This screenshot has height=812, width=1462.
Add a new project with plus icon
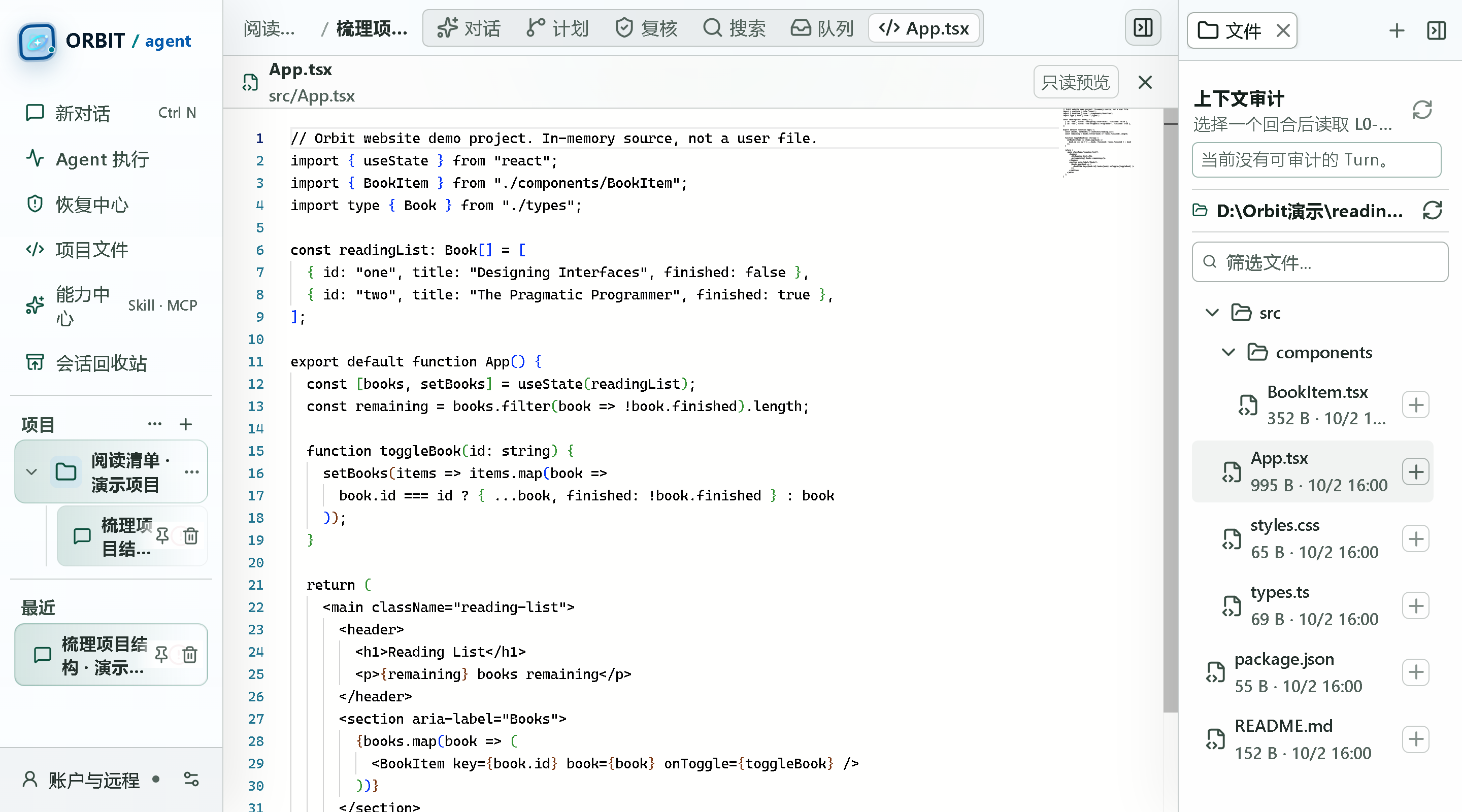tap(186, 424)
